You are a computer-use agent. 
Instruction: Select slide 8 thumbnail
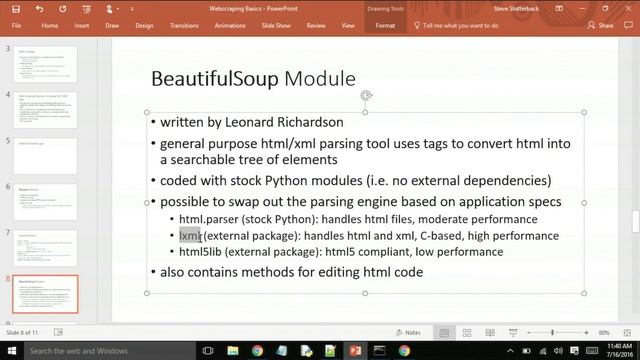[45, 294]
